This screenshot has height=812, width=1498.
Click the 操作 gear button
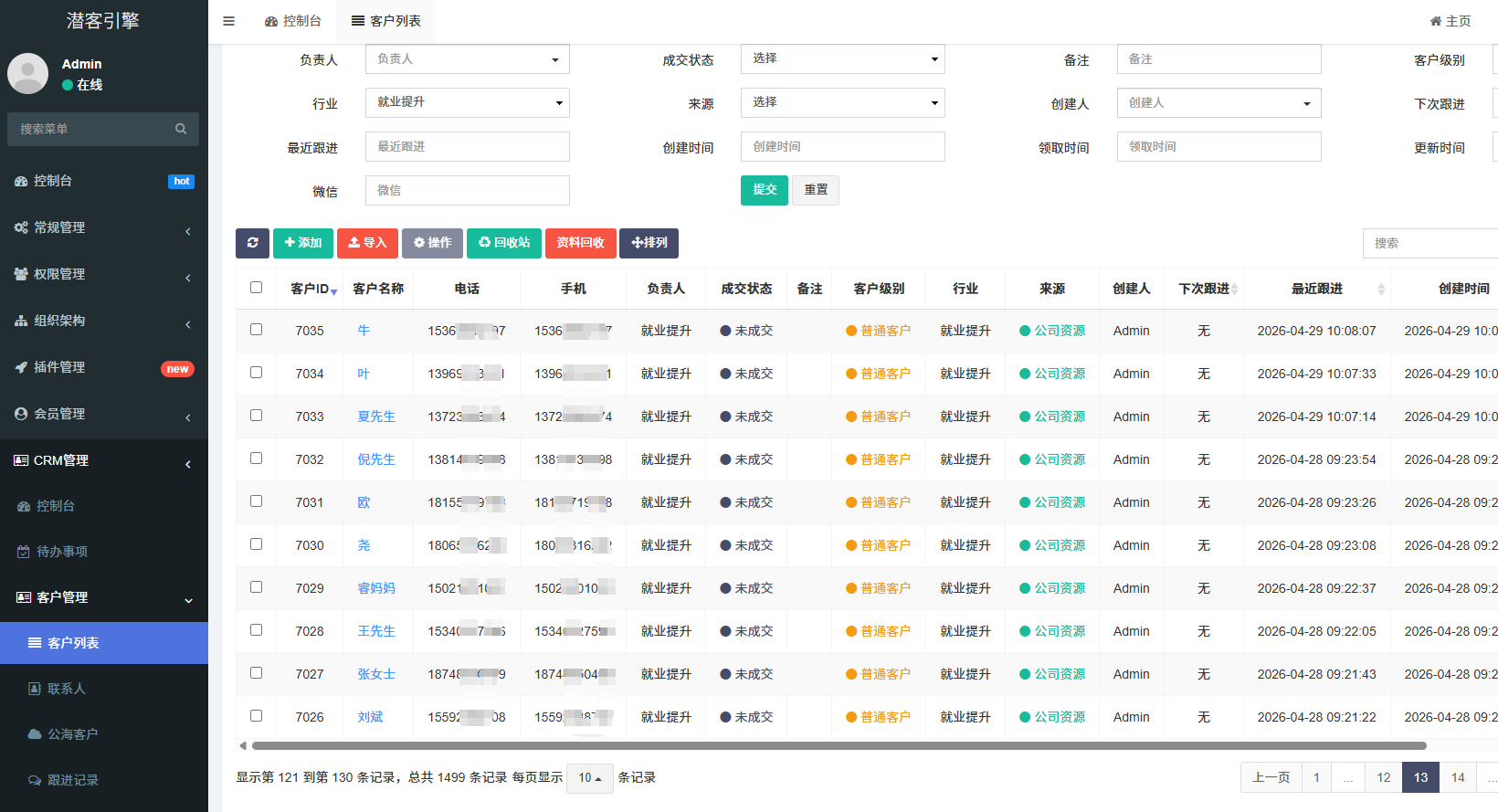pyautogui.click(x=432, y=243)
